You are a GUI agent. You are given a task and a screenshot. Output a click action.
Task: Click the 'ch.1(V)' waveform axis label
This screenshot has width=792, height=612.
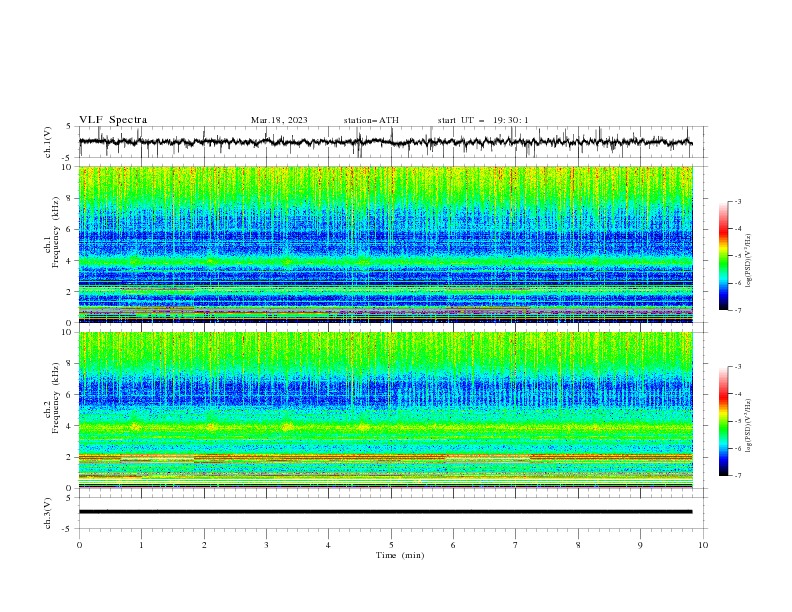click(48, 142)
